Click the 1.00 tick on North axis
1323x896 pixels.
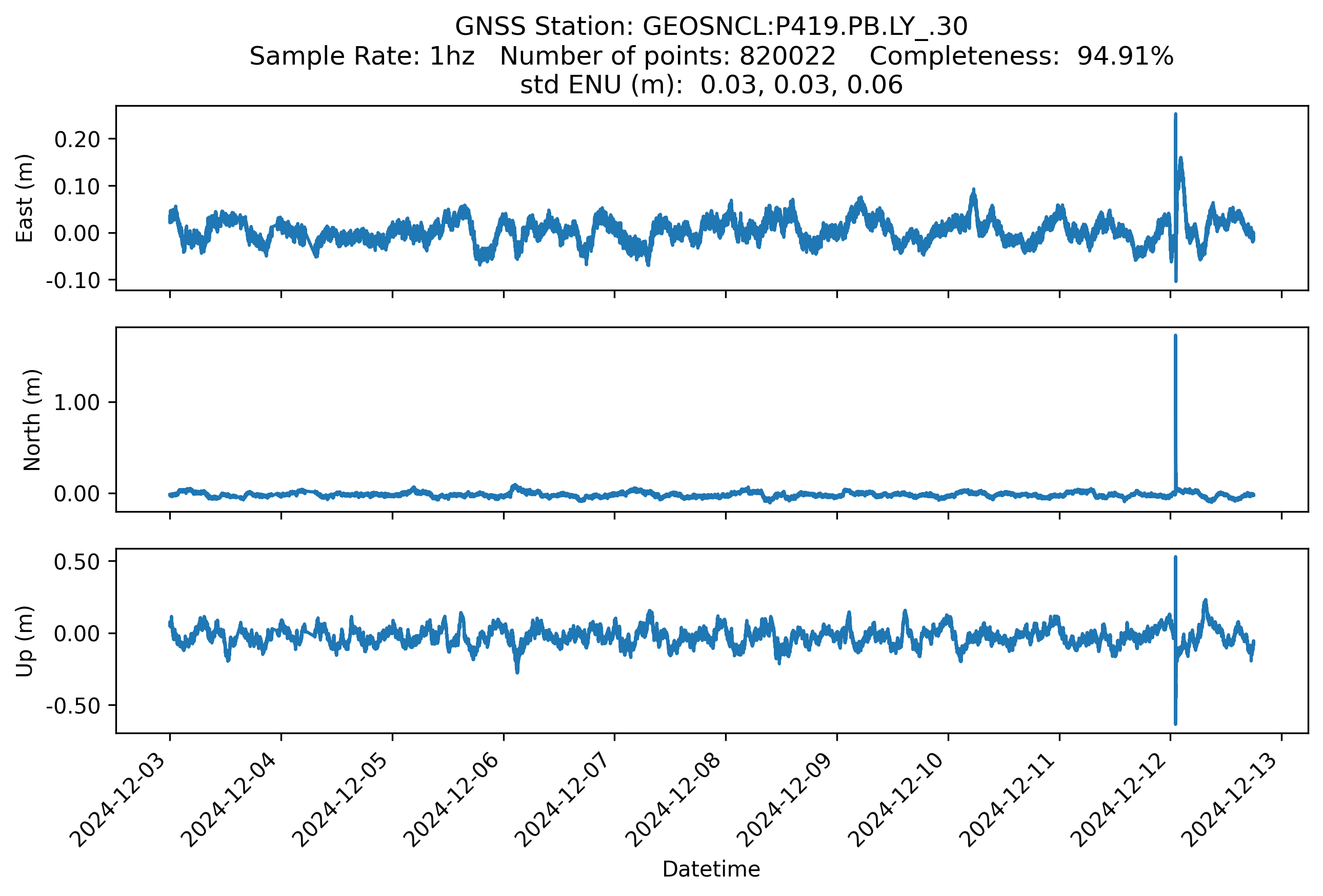coord(77,403)
